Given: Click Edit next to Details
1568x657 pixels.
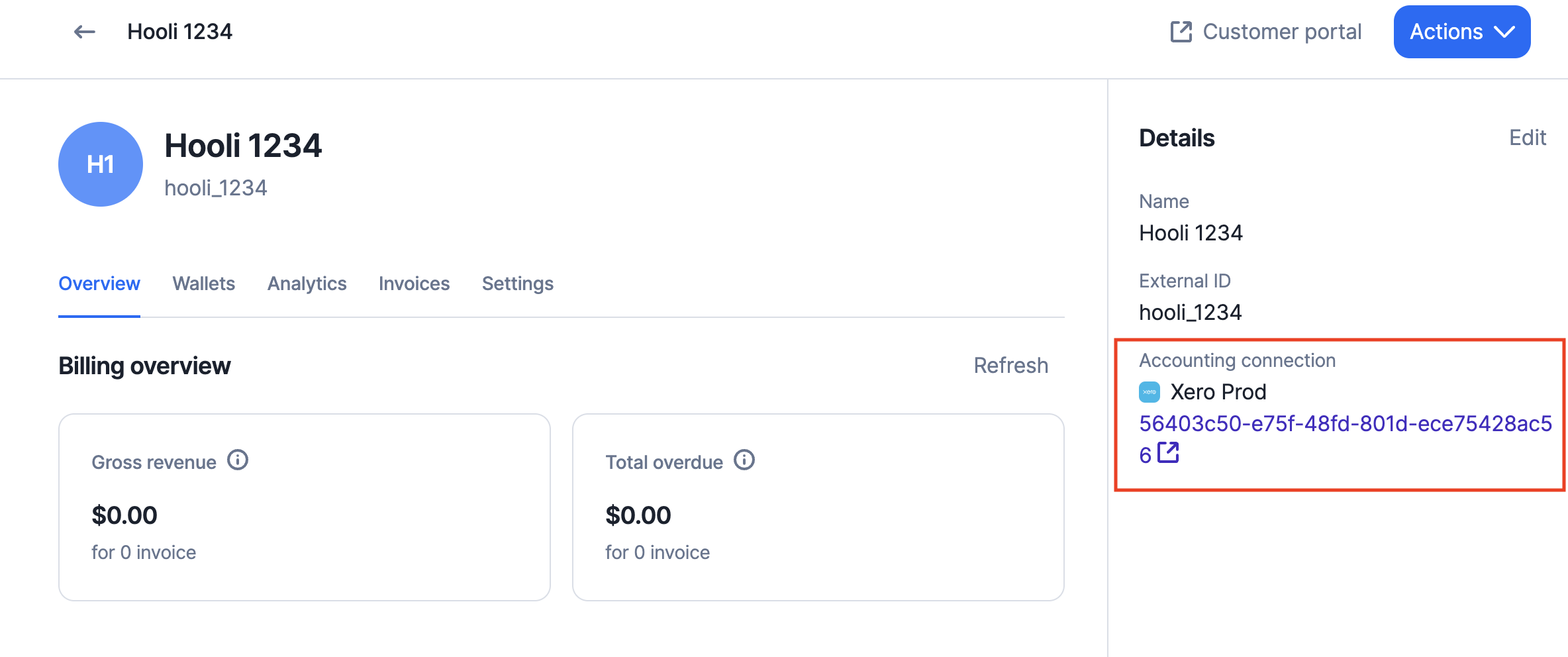Looking at the screenshot, I should click(1528, 138).
